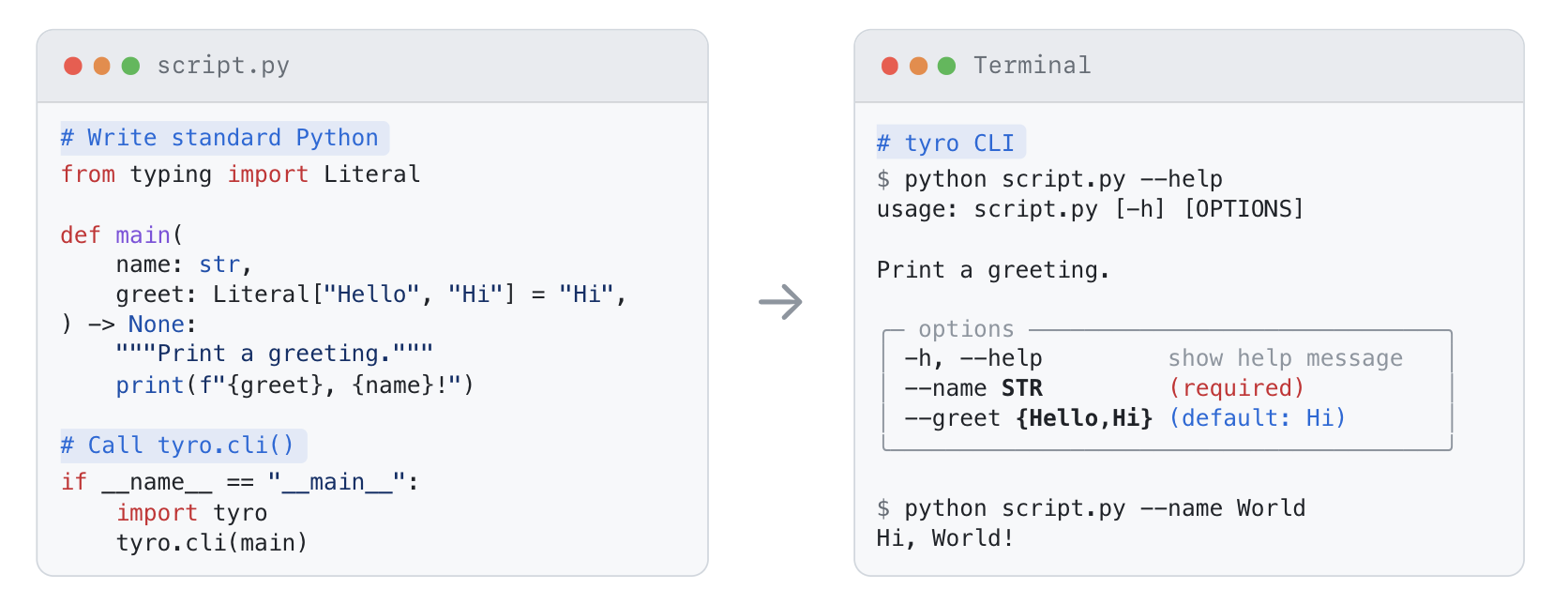This screenshot has height=604, width=1568.
Task: Click the orange dot in Terminal window
Action: click(919, 66)
